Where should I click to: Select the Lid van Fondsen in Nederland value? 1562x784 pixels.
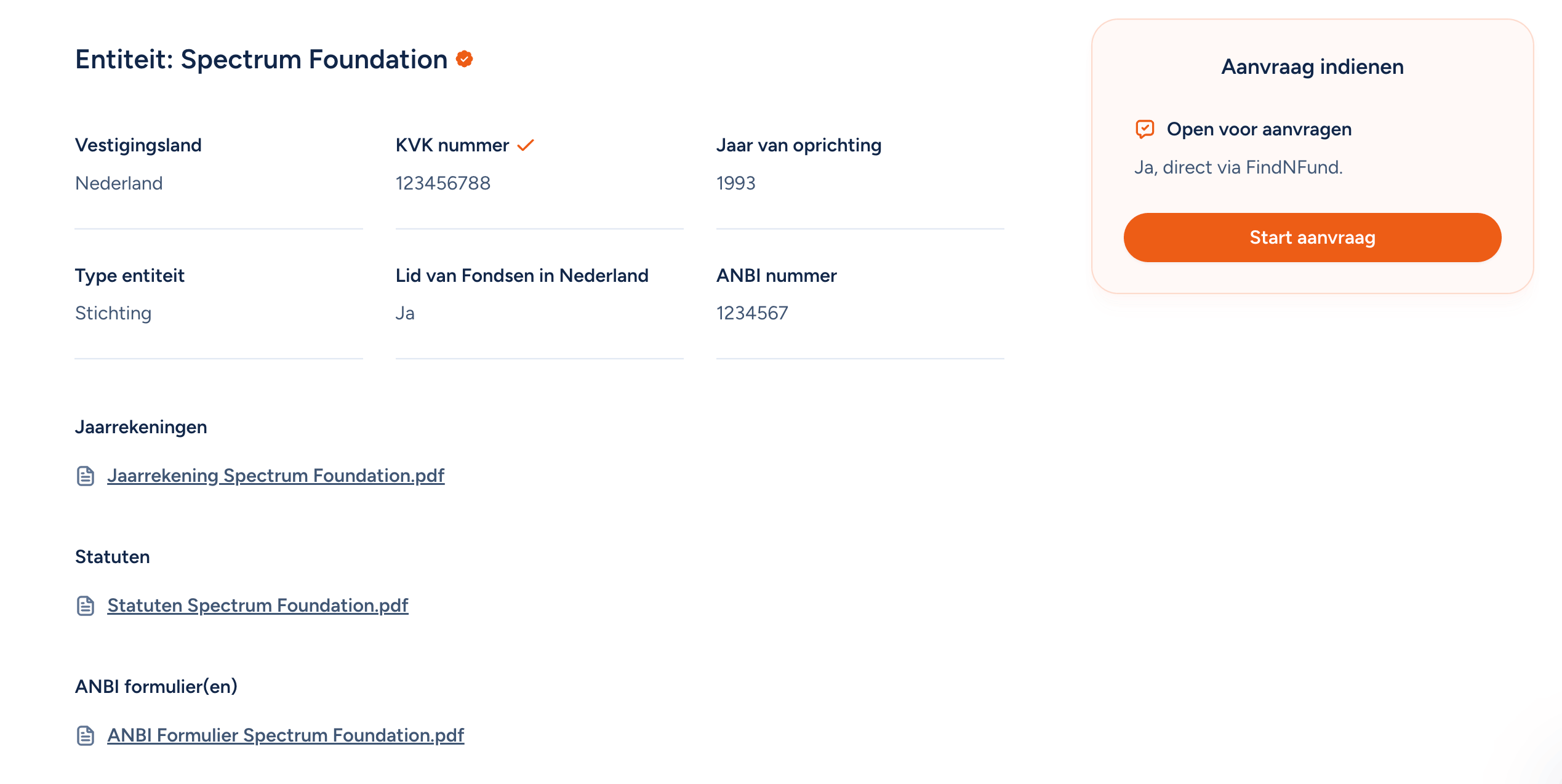pyautogui.click(x=405, y=313)
